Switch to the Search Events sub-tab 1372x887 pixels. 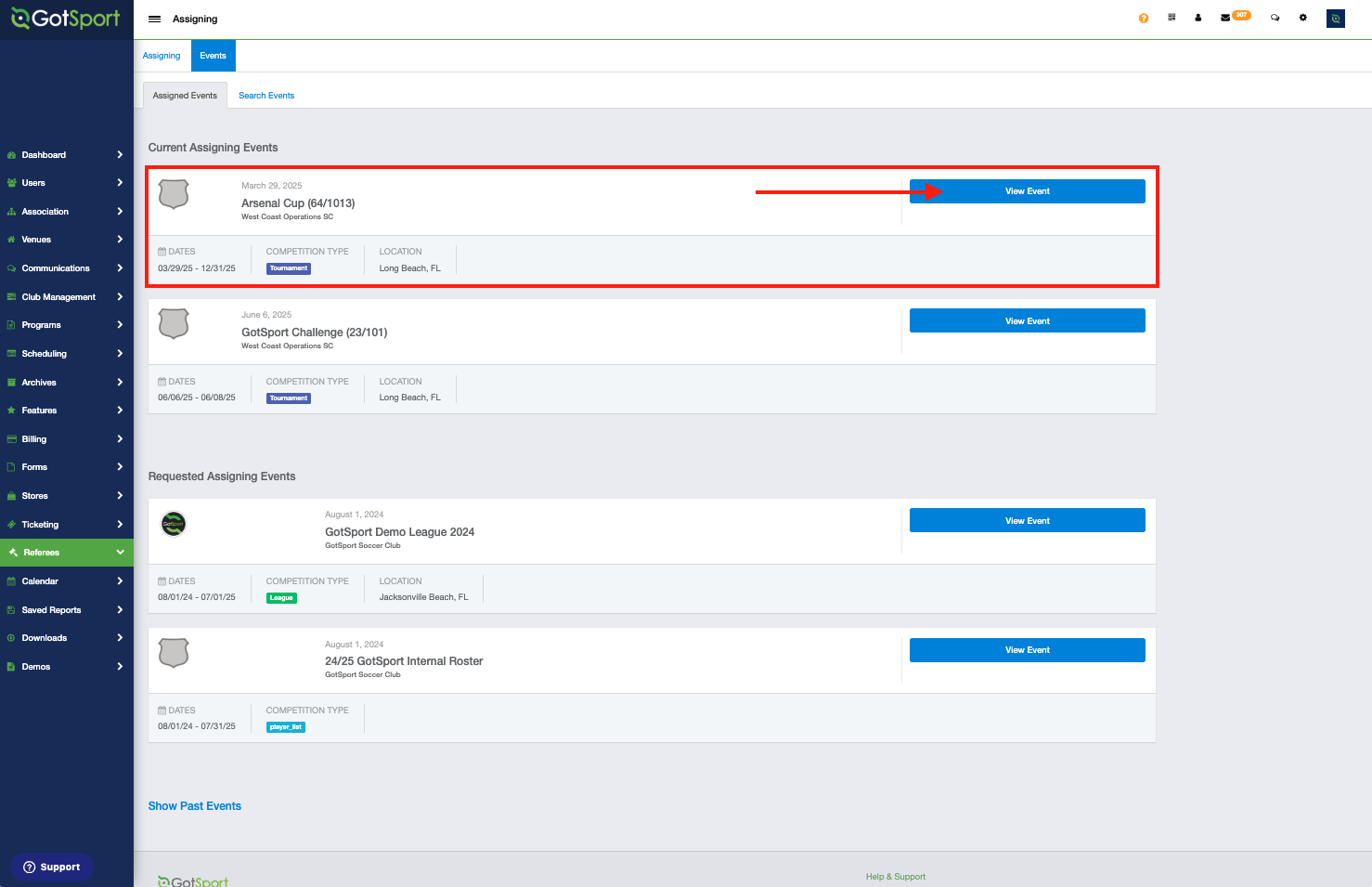266,96
